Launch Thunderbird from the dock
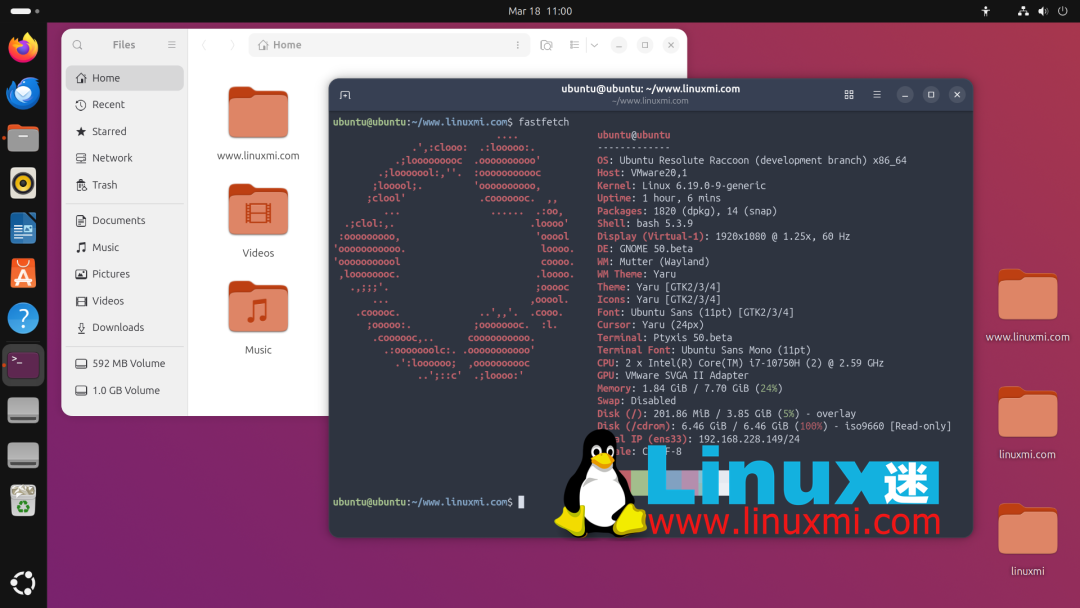 pyautogui.click(x=22, y=92)
